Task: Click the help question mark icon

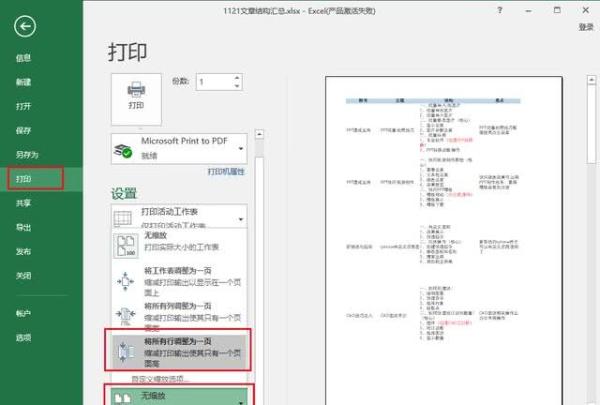Action: click(499, 10)
